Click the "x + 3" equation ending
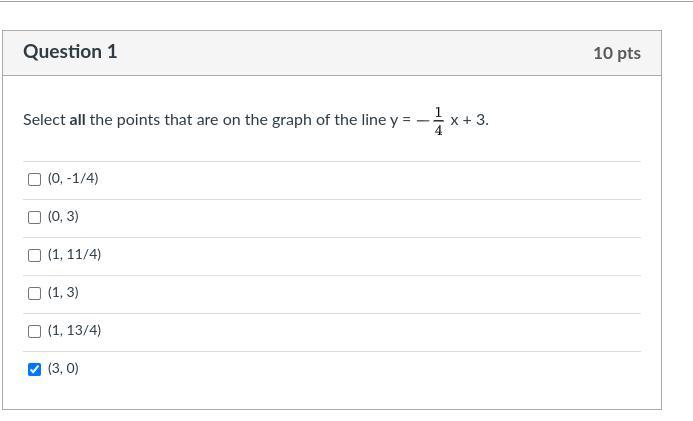Screen dimensions: 693x421 click(x=468, y=120)
